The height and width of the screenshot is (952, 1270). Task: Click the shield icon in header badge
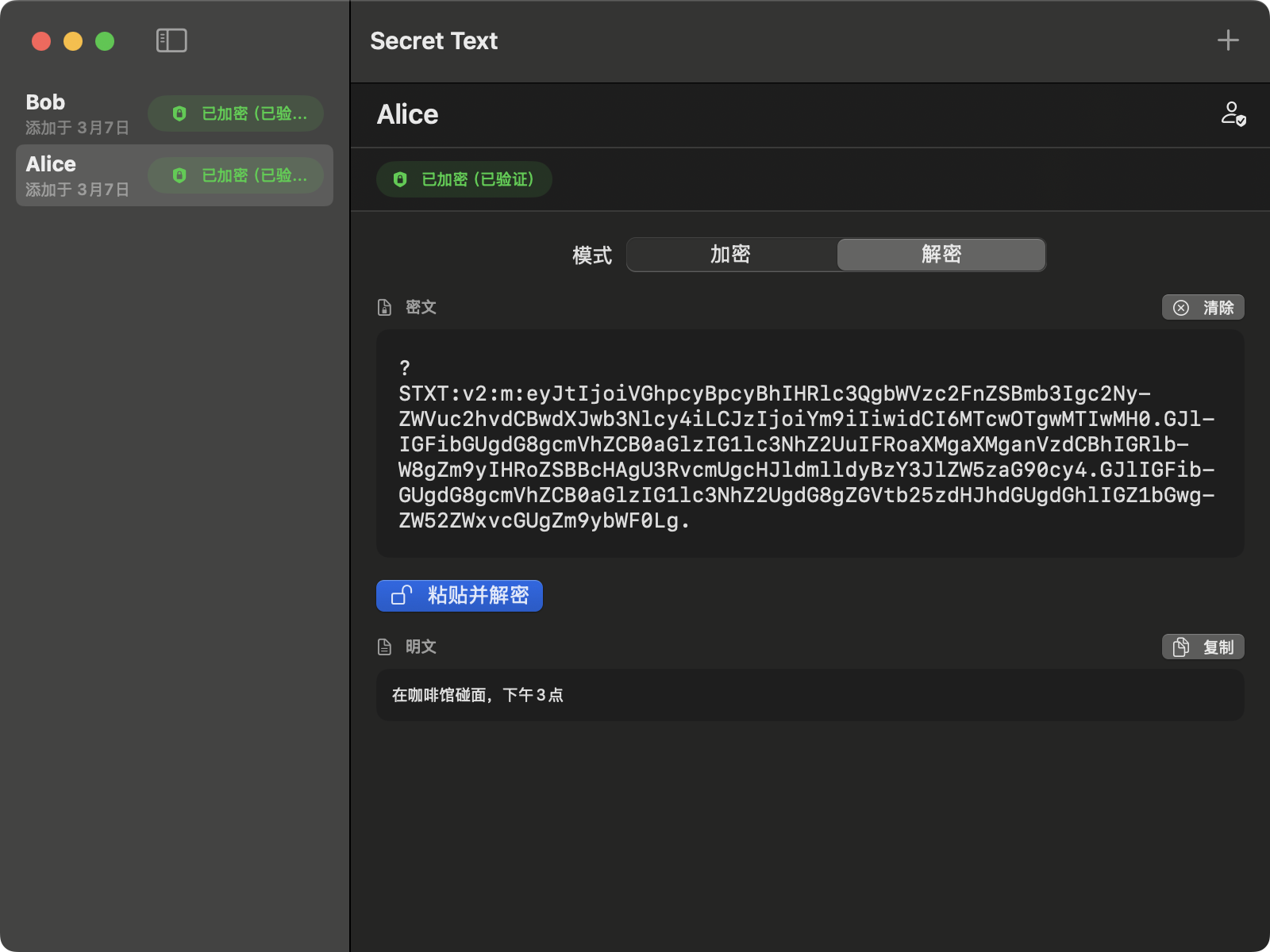coord(400,179)
